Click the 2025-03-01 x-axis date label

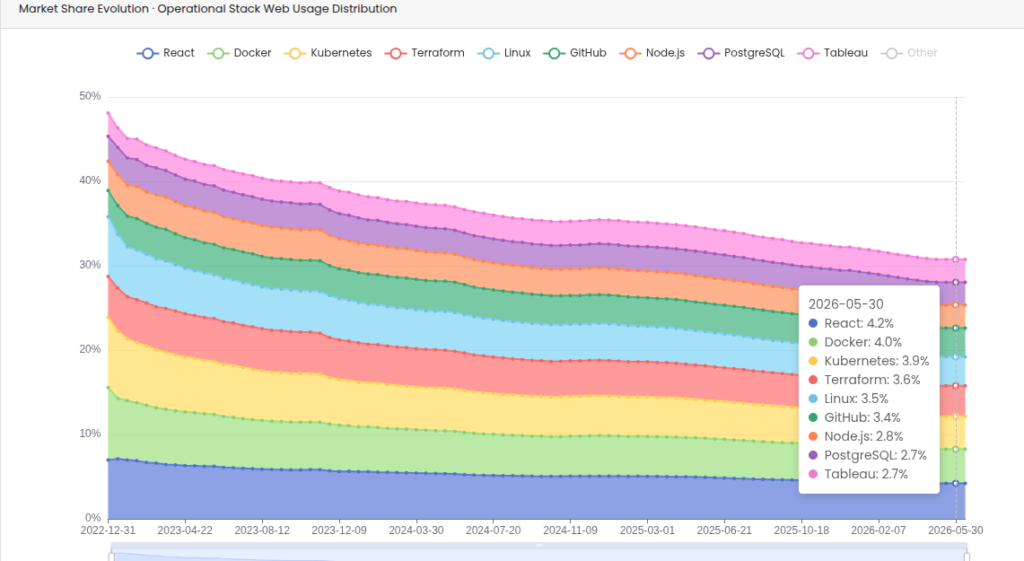[x=647, y=530]
